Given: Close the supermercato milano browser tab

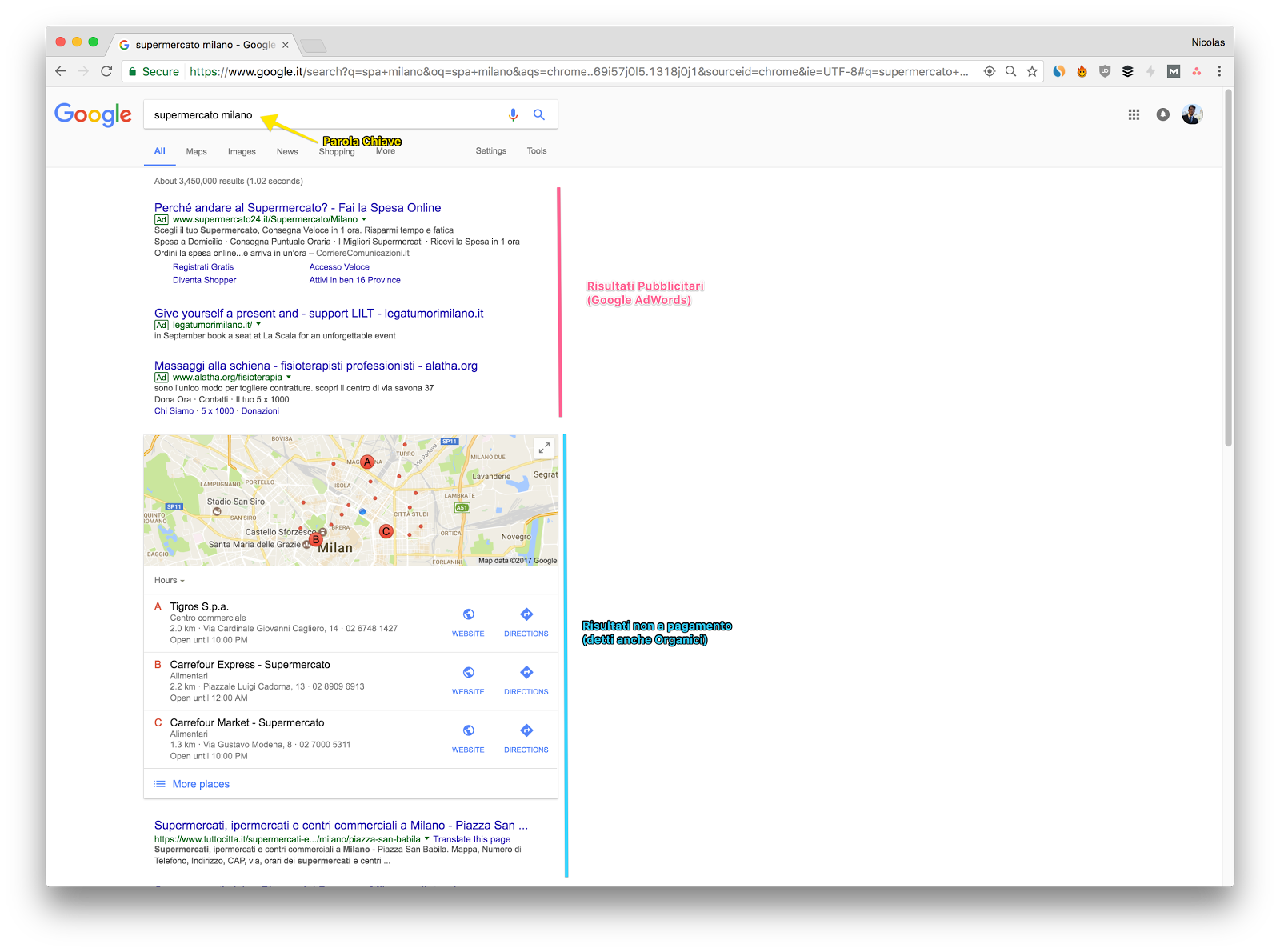Looking at the screenshot, I should click(x=286, y=45).
